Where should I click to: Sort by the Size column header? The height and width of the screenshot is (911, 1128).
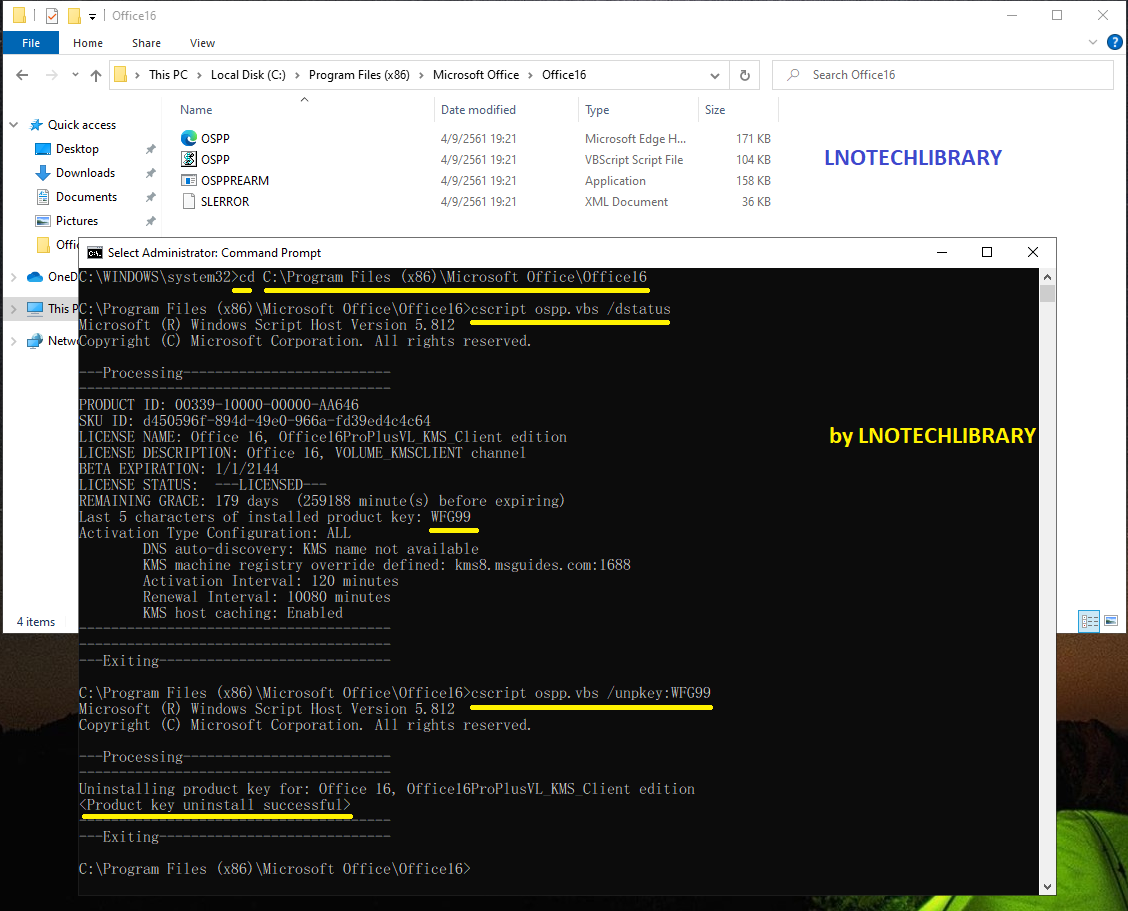pyautogui.click(x=715, y=110)
